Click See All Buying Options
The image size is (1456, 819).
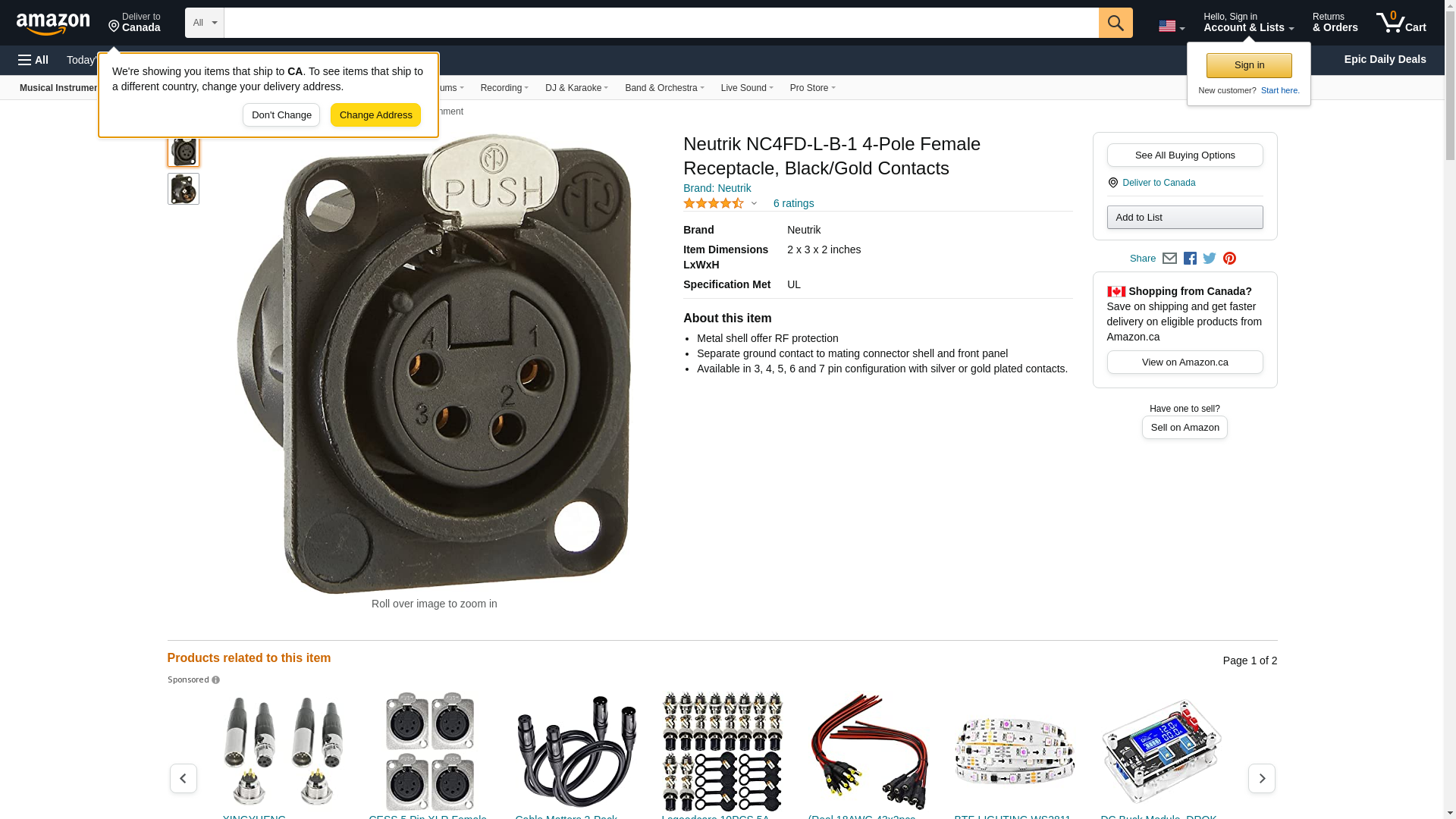coord(1185,155)
